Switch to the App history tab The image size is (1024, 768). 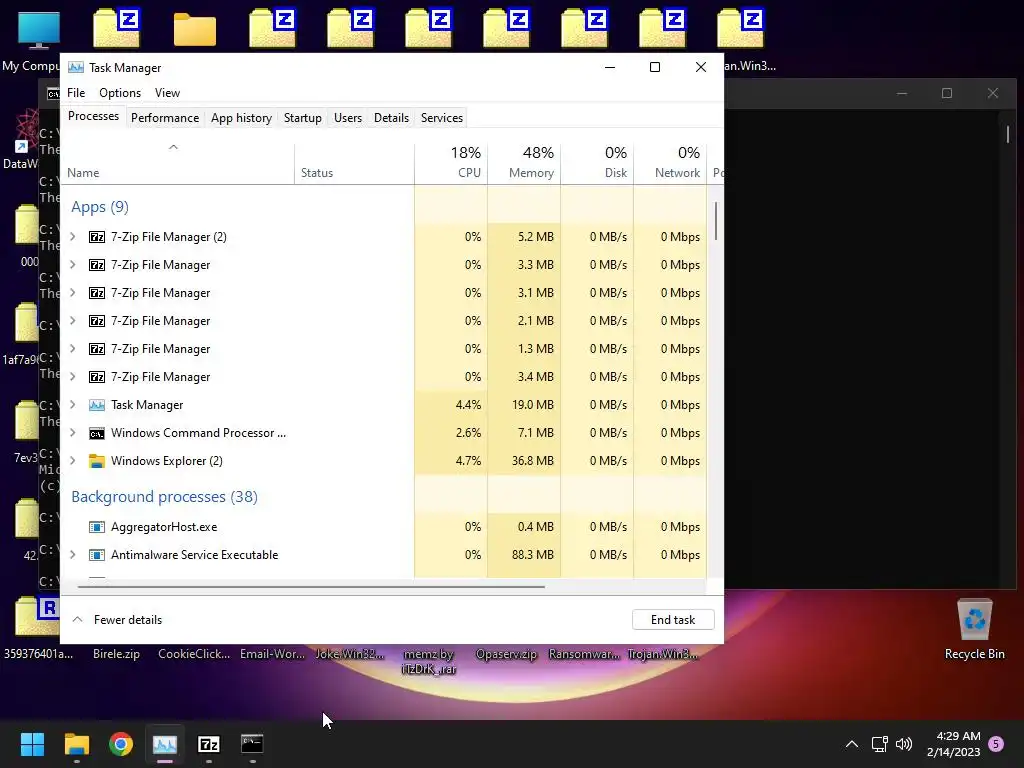click(x=241, y=118)
